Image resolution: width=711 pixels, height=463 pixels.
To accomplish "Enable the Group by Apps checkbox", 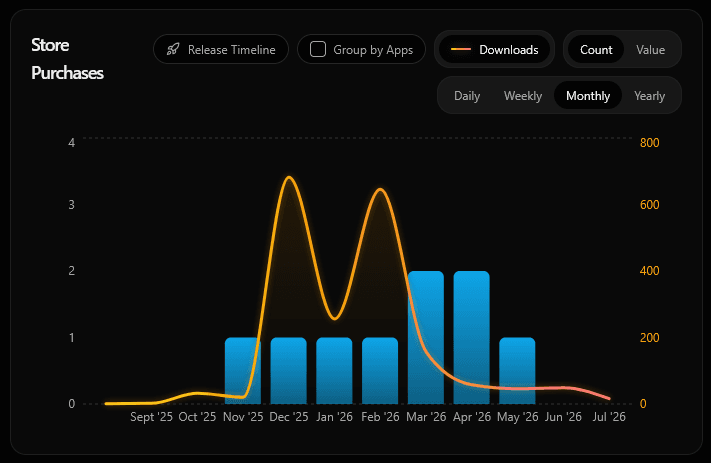I will click(x=318, y=49).
